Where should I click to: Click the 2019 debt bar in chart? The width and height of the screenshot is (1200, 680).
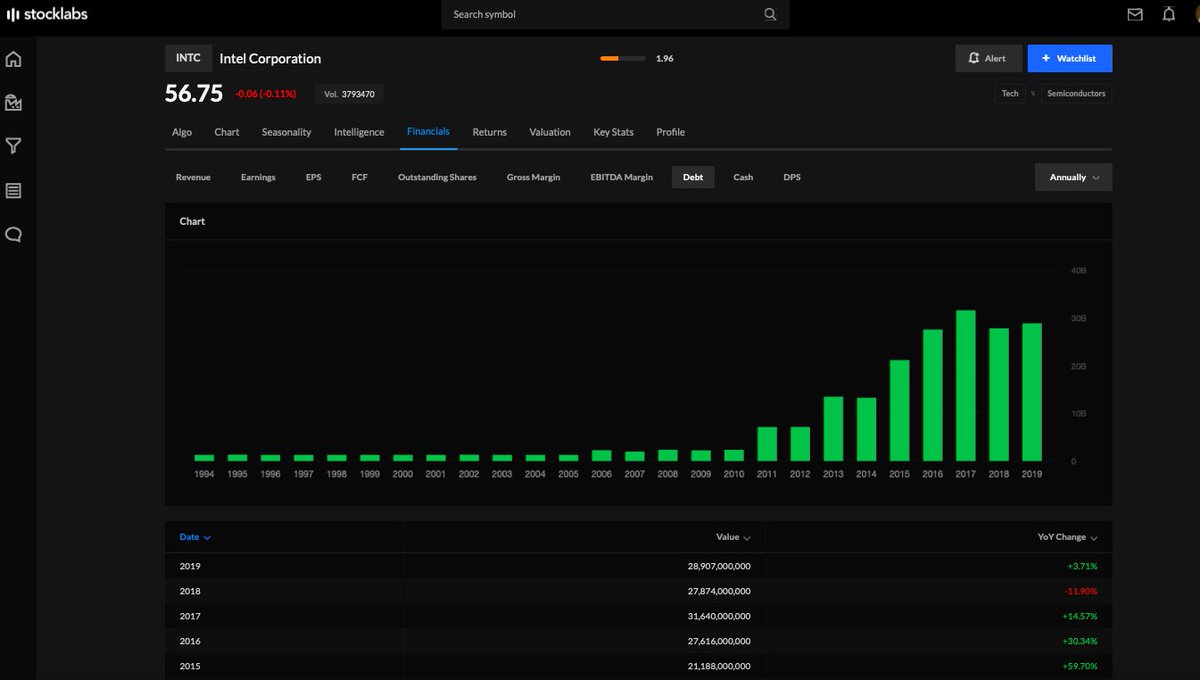click(1032, 391)
